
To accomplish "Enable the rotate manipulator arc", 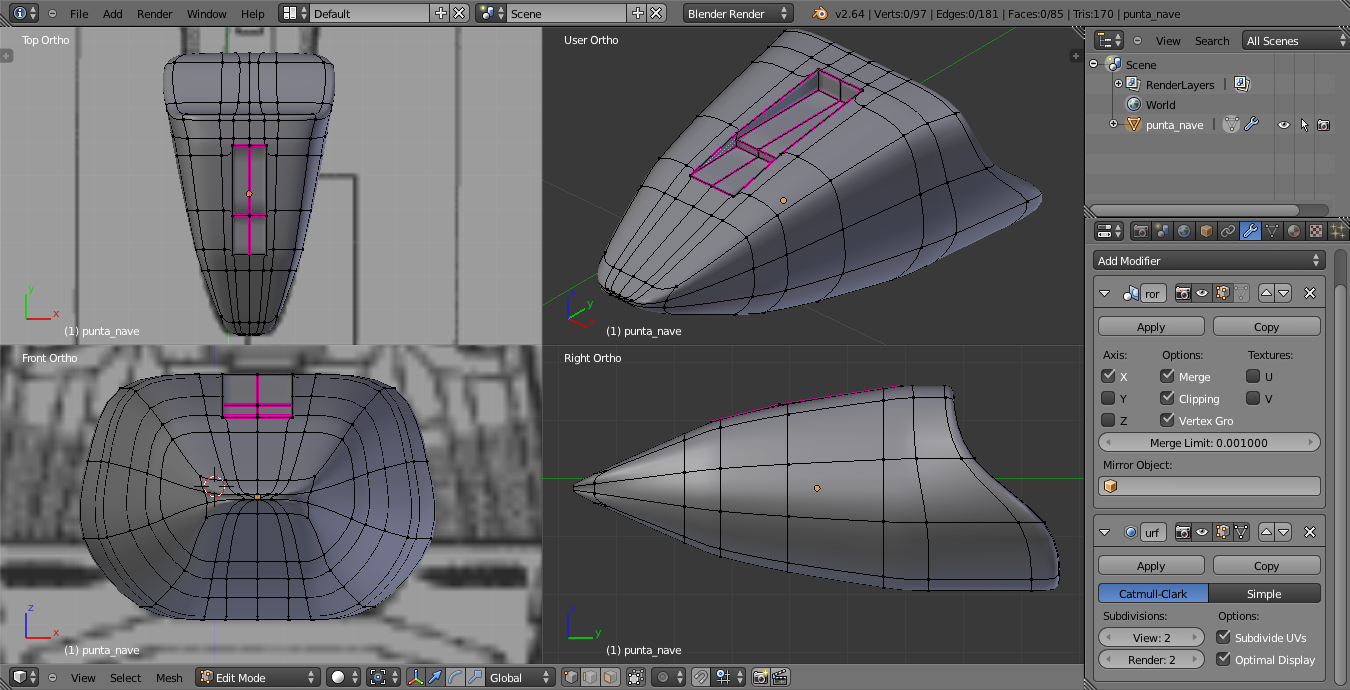I will pyautogui.click(x=455, y=677).
